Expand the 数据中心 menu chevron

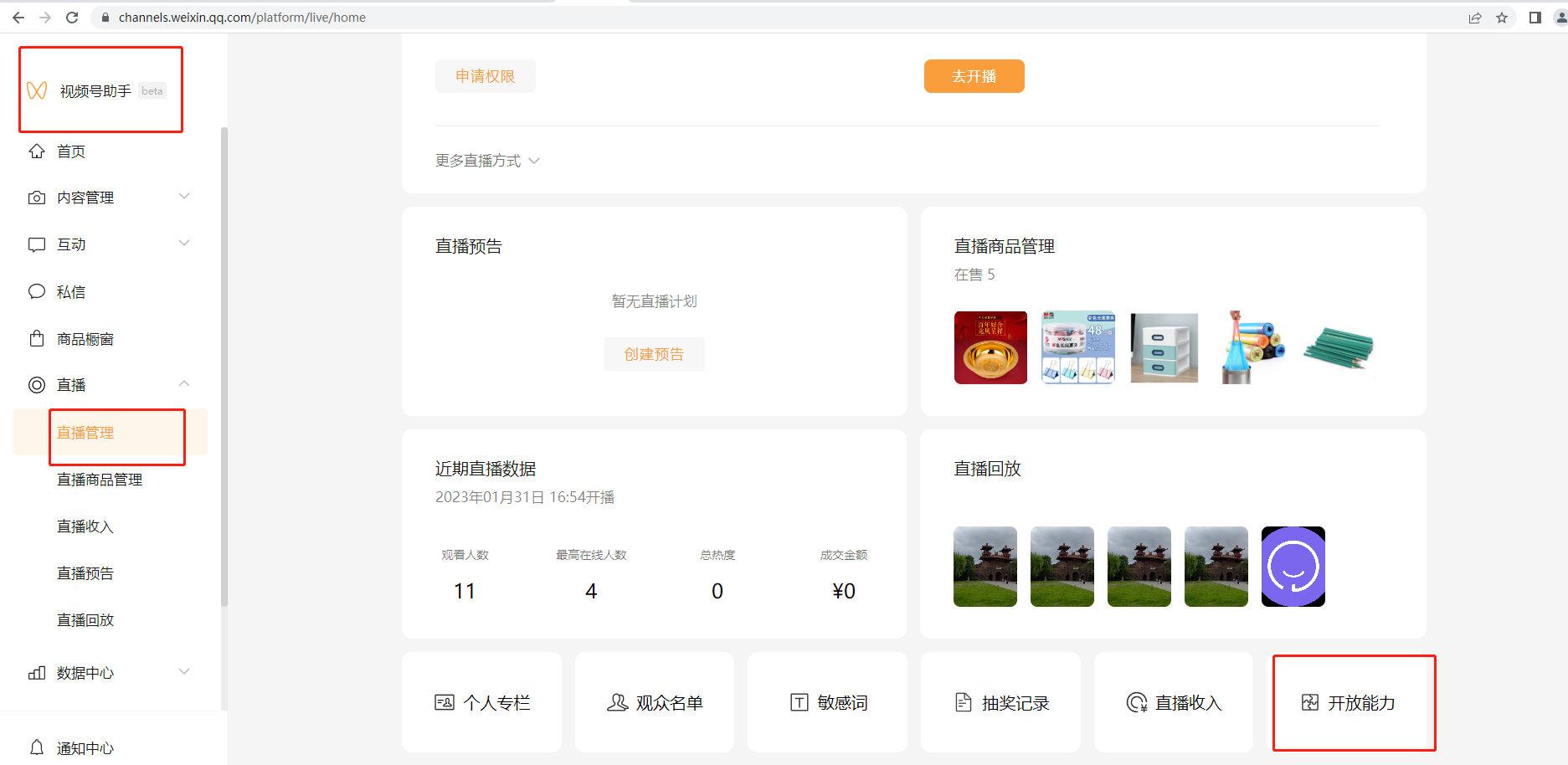pyautogui.click(x=184, y=672)
